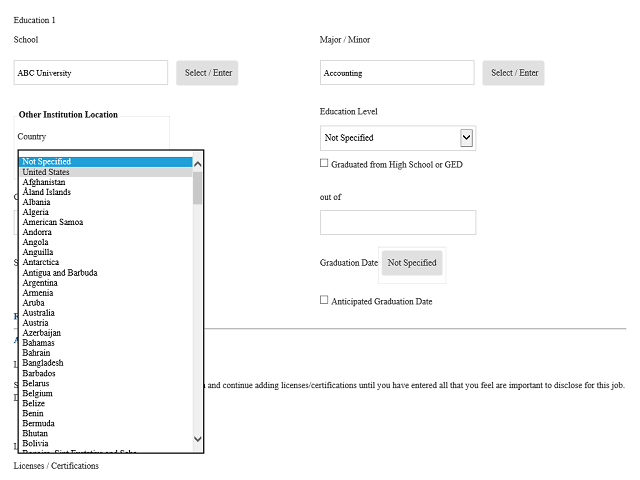Viewport: 640px width, 480px height.
Task: Click the School input field with ABC University
Action: tap(91, 73)
